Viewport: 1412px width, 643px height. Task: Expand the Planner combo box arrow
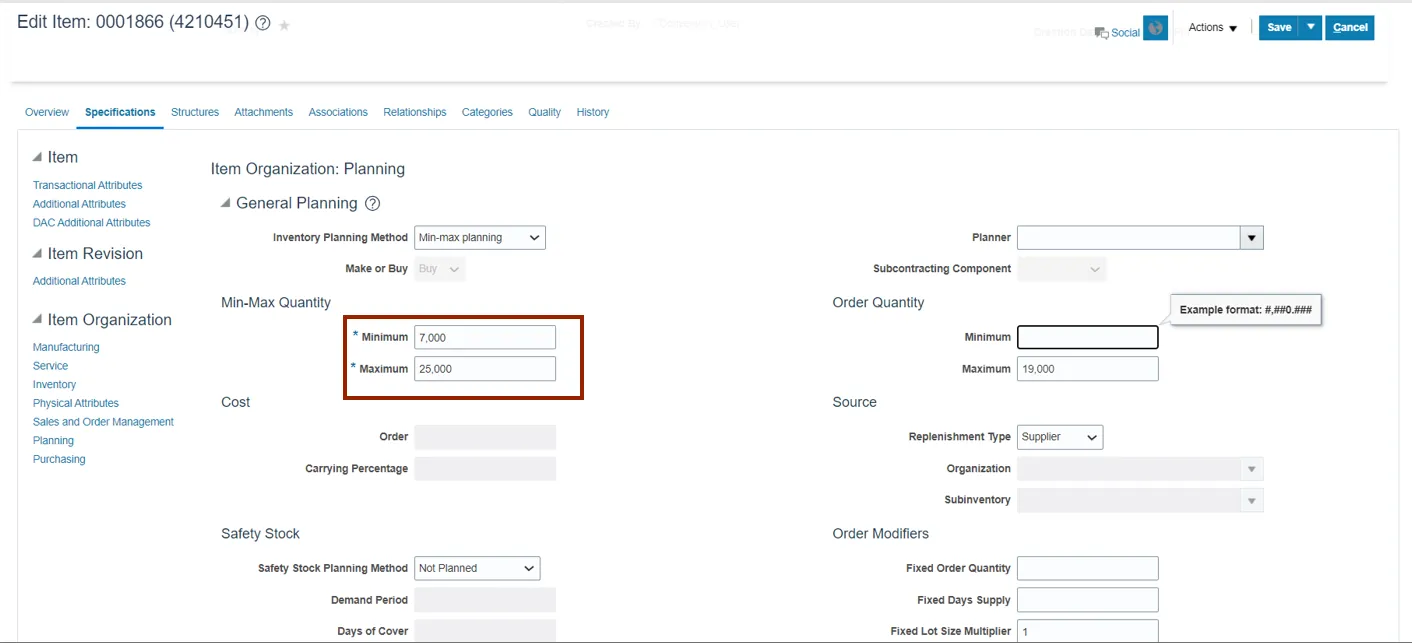pyautogui.click(x=1251, y=238)
